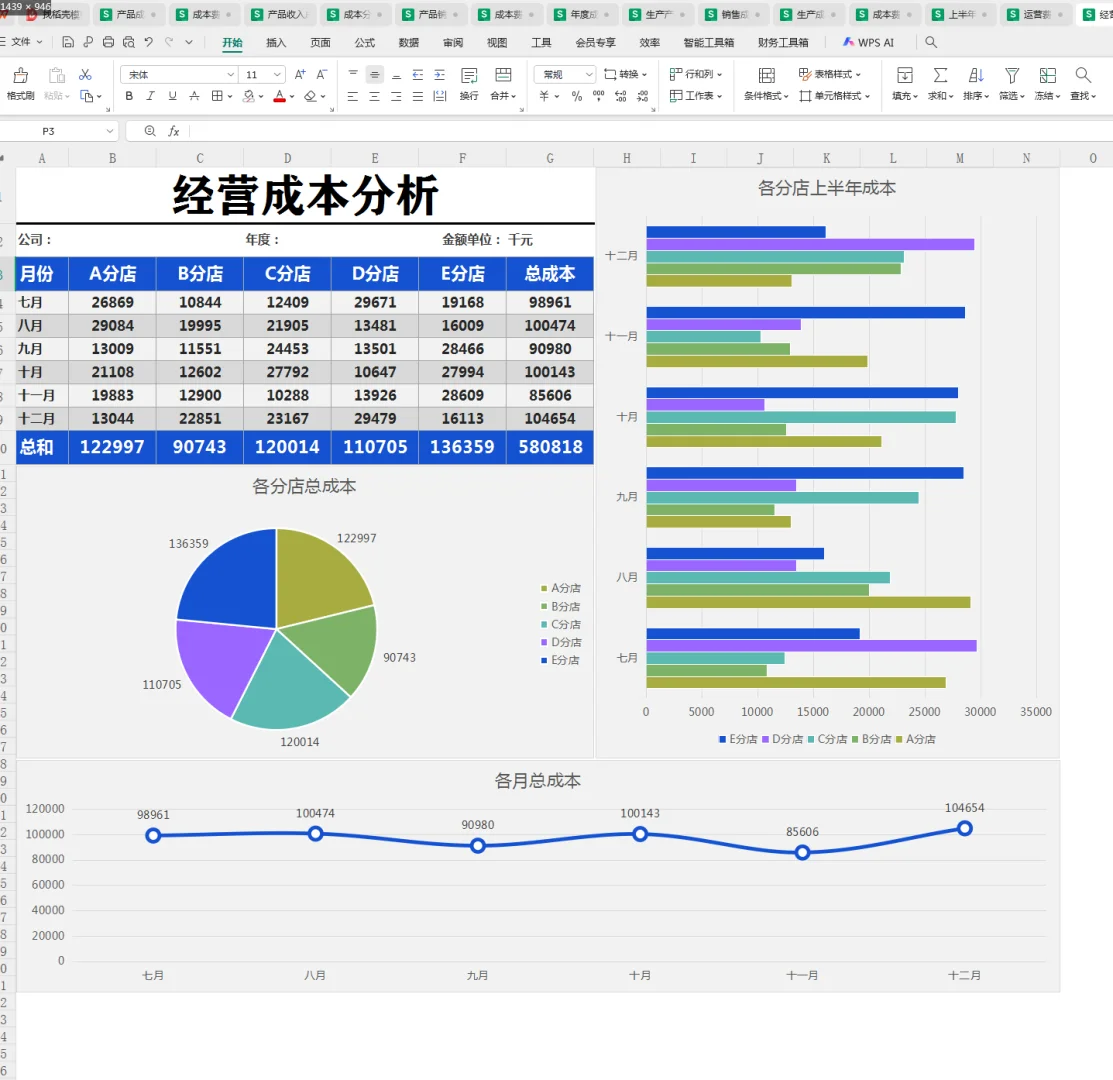Select column header E
1113x1080 pixels.
pyautogui.click(x=375, y=158)
